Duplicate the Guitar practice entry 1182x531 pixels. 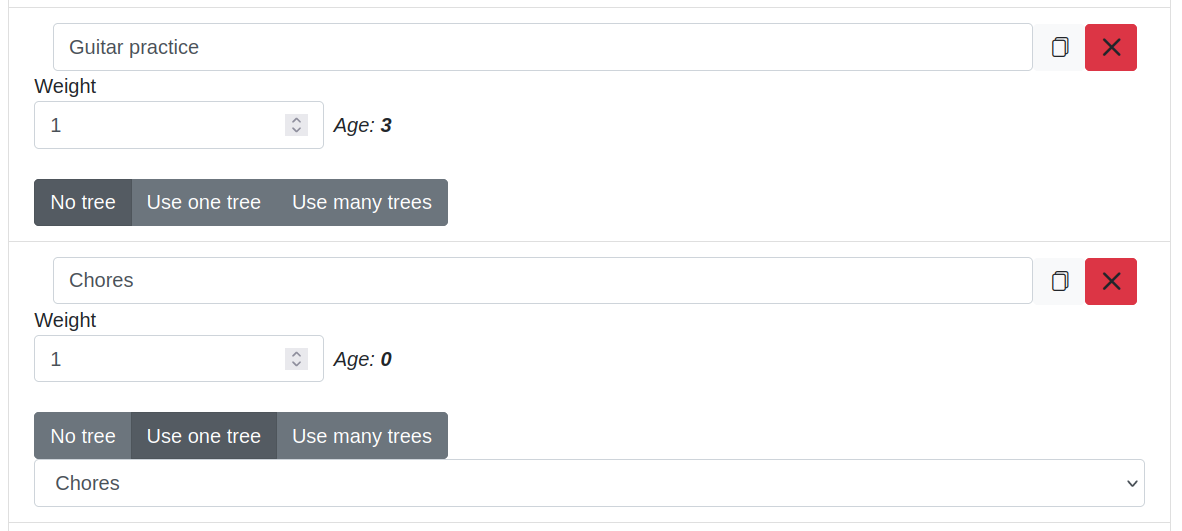[x=1059, y=47]
